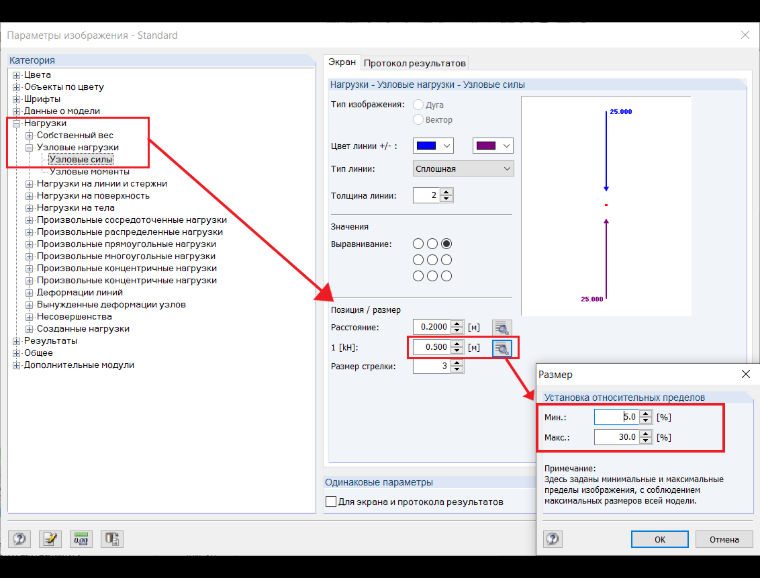Close the Параметры изображения dialog
The width and height of the screenshot is (760, 578).
coord(745,35)
